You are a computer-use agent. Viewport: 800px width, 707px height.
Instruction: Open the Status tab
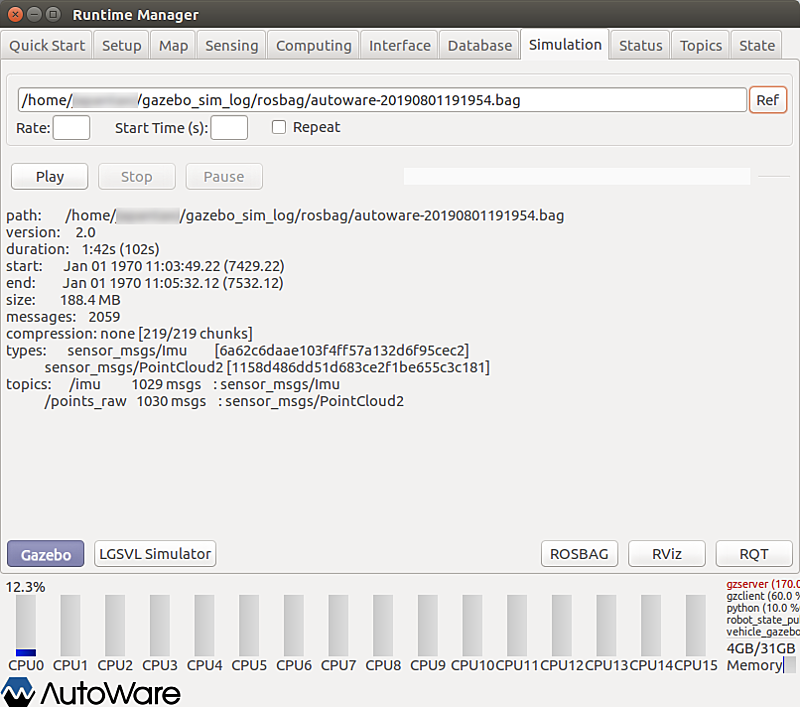(640, 45)
